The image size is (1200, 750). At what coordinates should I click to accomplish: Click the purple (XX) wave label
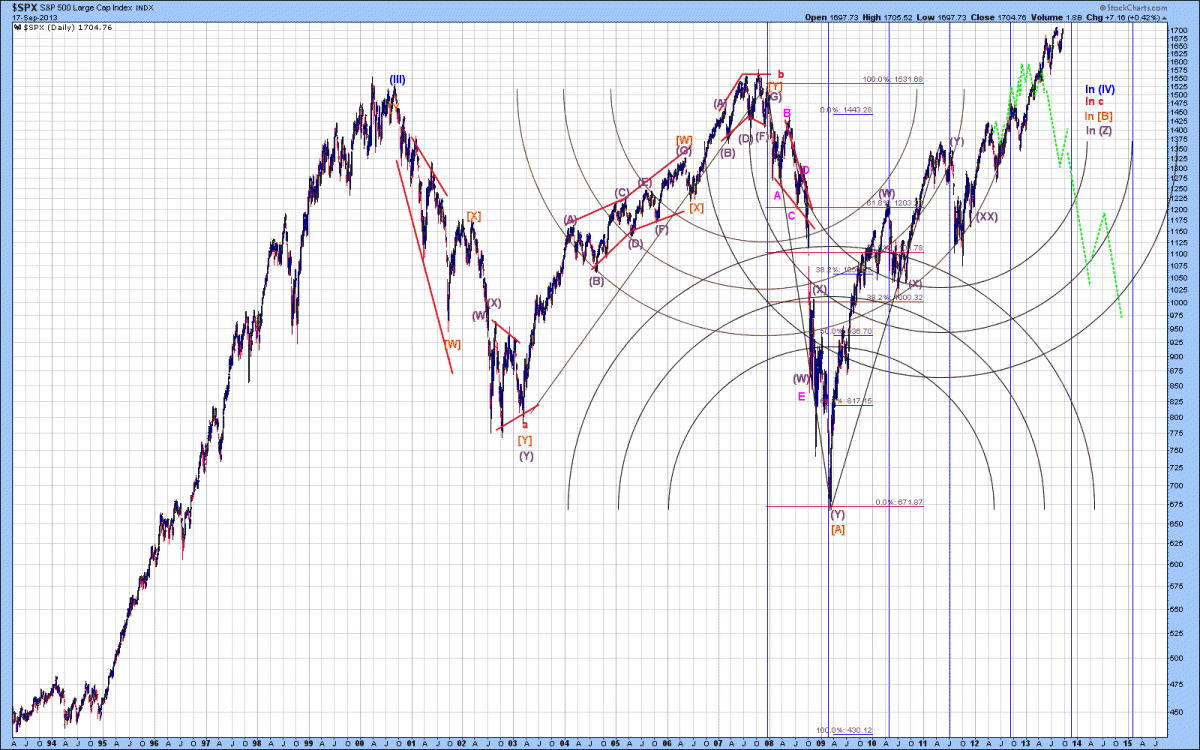[986, 216]
